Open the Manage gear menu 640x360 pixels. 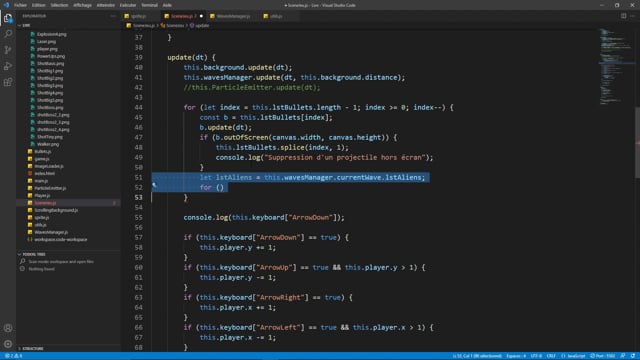(8, 344)
